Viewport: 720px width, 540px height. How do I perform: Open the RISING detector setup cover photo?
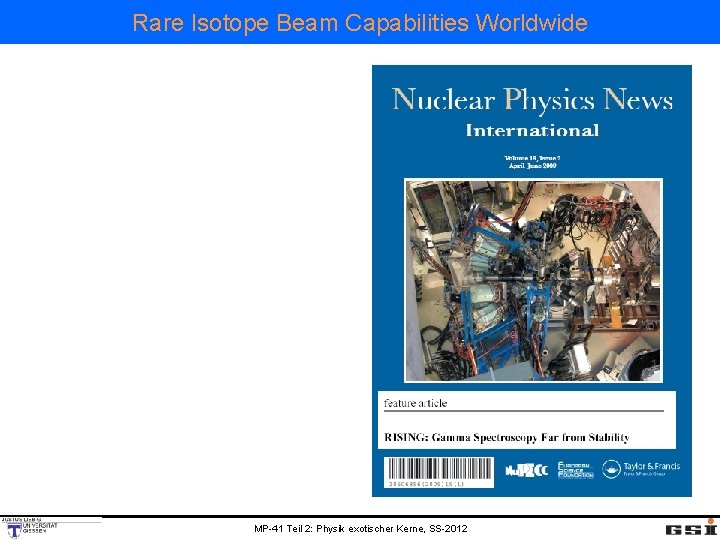point(533,280)
